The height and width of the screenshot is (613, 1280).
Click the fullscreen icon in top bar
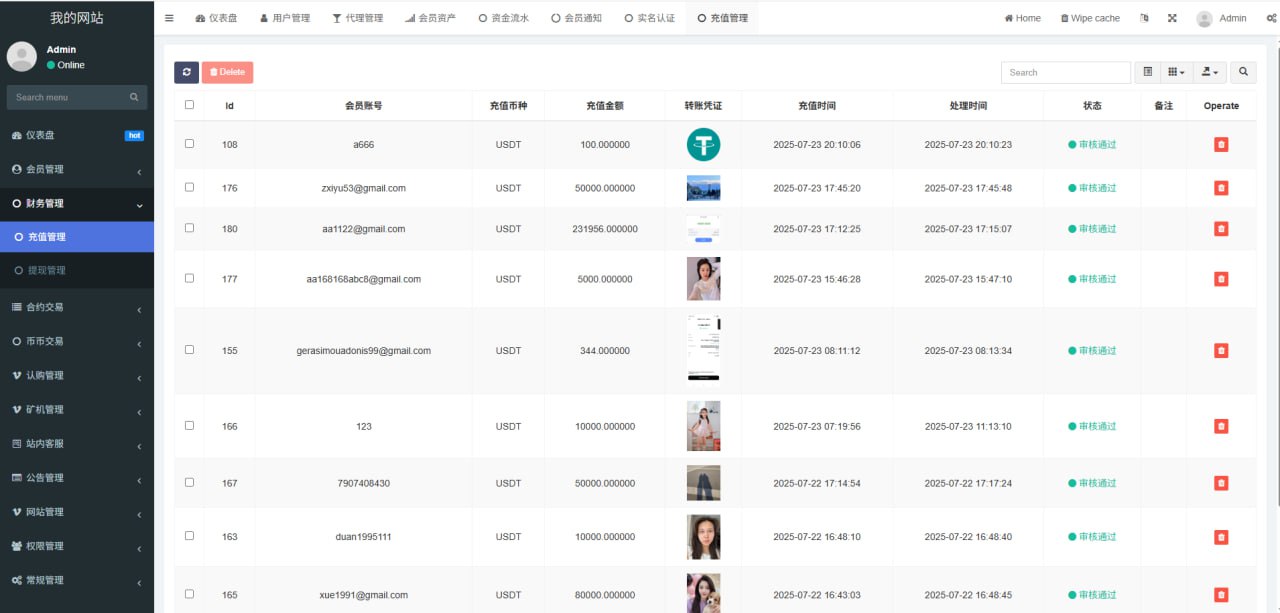pyautogui.click(x=1172, y=18)
